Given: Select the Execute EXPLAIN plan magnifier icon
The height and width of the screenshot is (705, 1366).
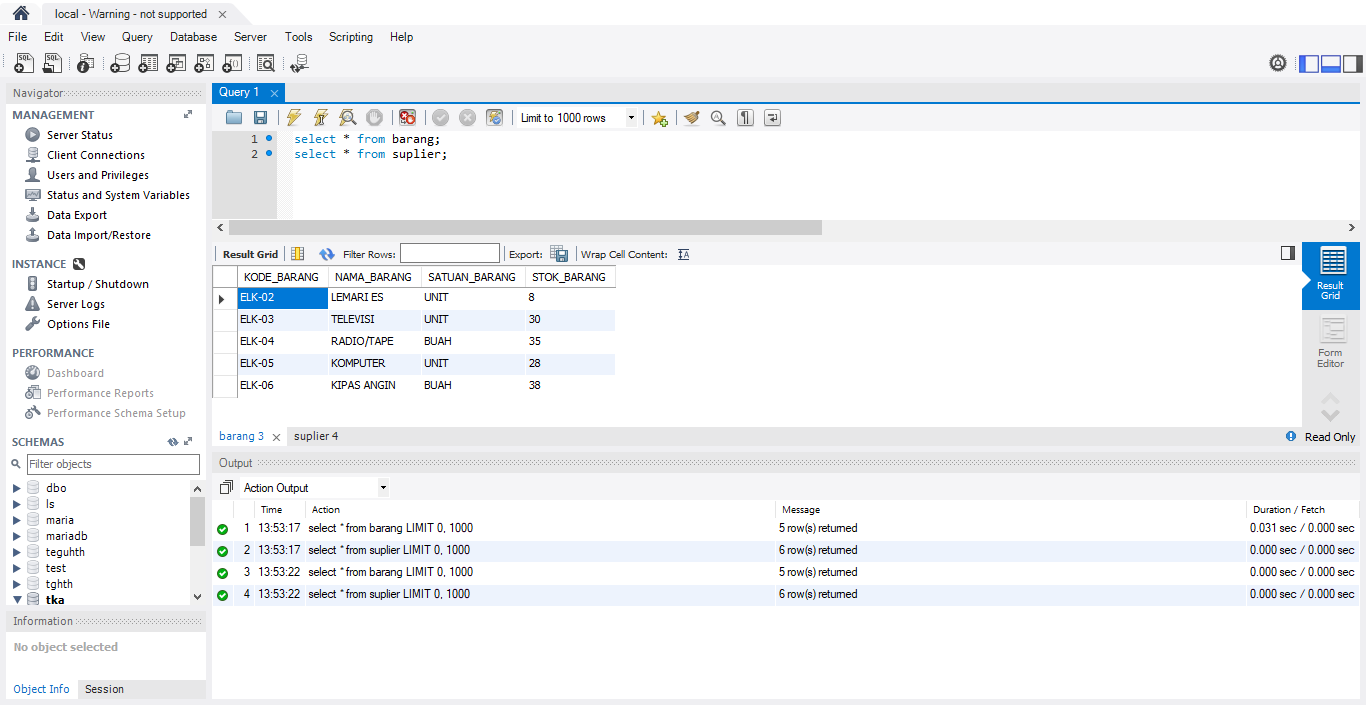Looking at the screenshot, I should point(347,117).
